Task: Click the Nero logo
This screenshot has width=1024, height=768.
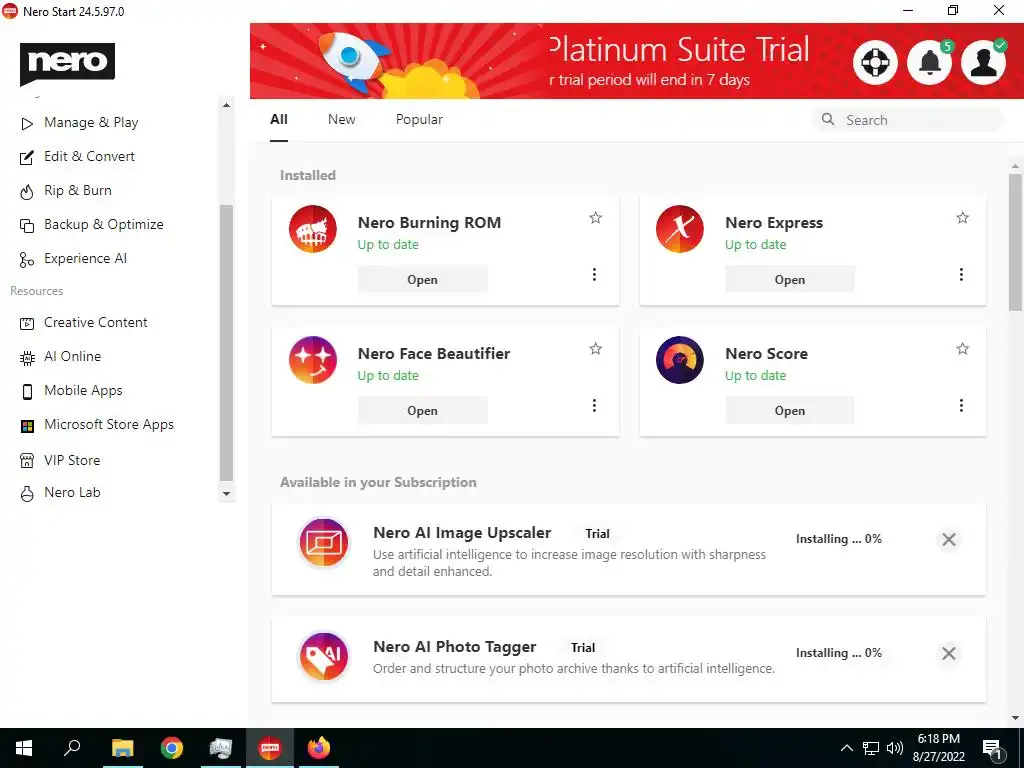Action: (x=67, y=63)
